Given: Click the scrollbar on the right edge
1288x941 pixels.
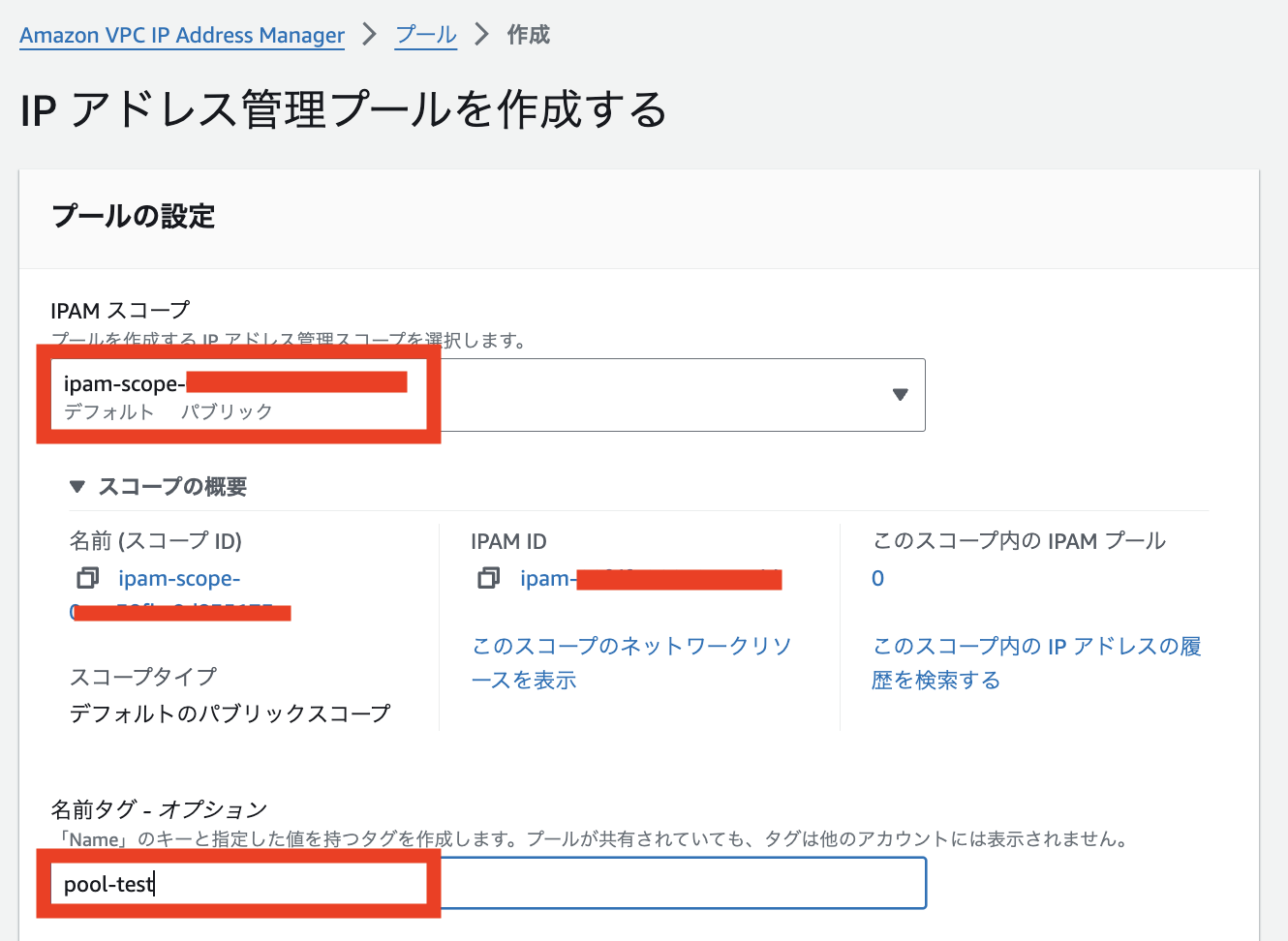Looking at the screenshot, I should 1282,470.
